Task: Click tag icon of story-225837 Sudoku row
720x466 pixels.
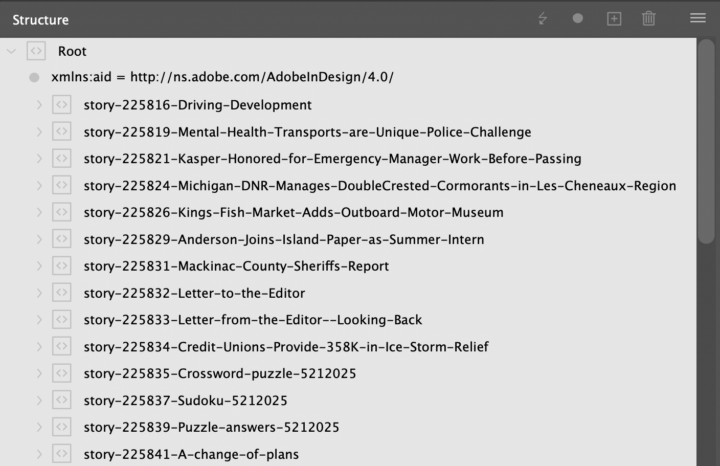Action: pyautogui.click(x=62, y=400)
